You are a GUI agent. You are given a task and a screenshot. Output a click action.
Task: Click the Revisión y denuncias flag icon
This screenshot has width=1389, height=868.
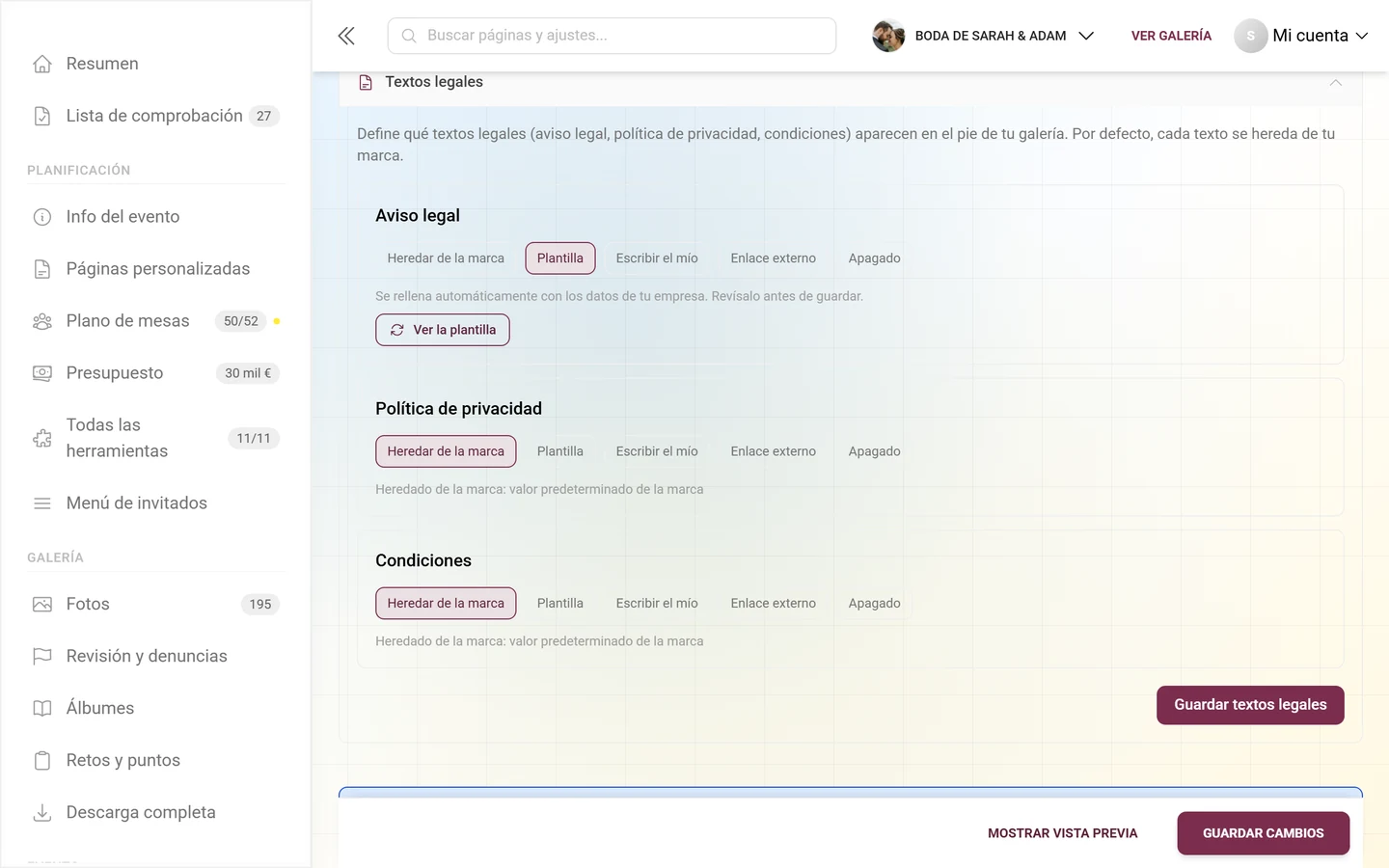point(42,657)
